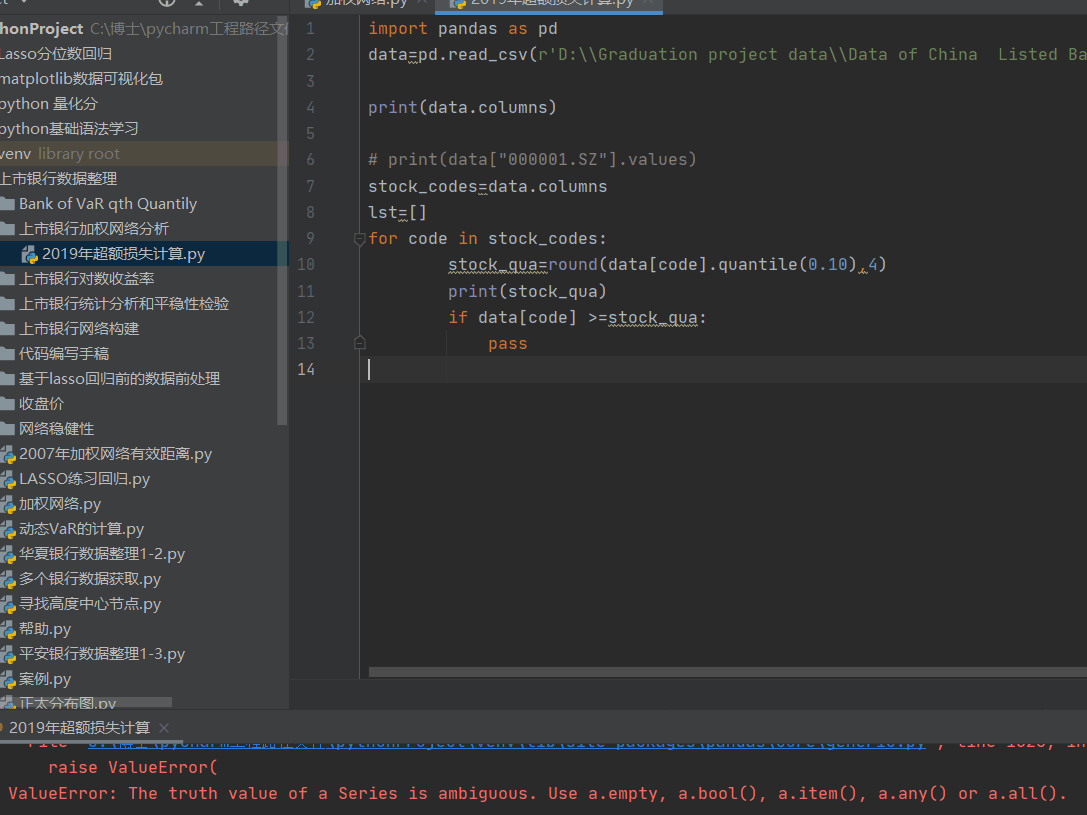Collapse the for loop with the line 9 fold arrow
The image size is (1087, 815).
pyautogui.click(x=358, y=238)
